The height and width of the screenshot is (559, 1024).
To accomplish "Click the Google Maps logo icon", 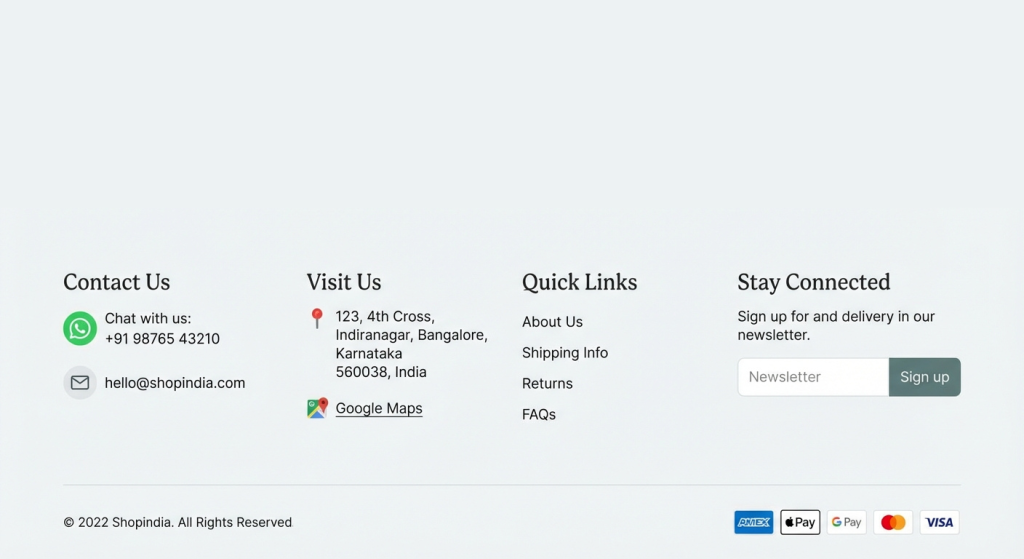I will pos(317,408).
